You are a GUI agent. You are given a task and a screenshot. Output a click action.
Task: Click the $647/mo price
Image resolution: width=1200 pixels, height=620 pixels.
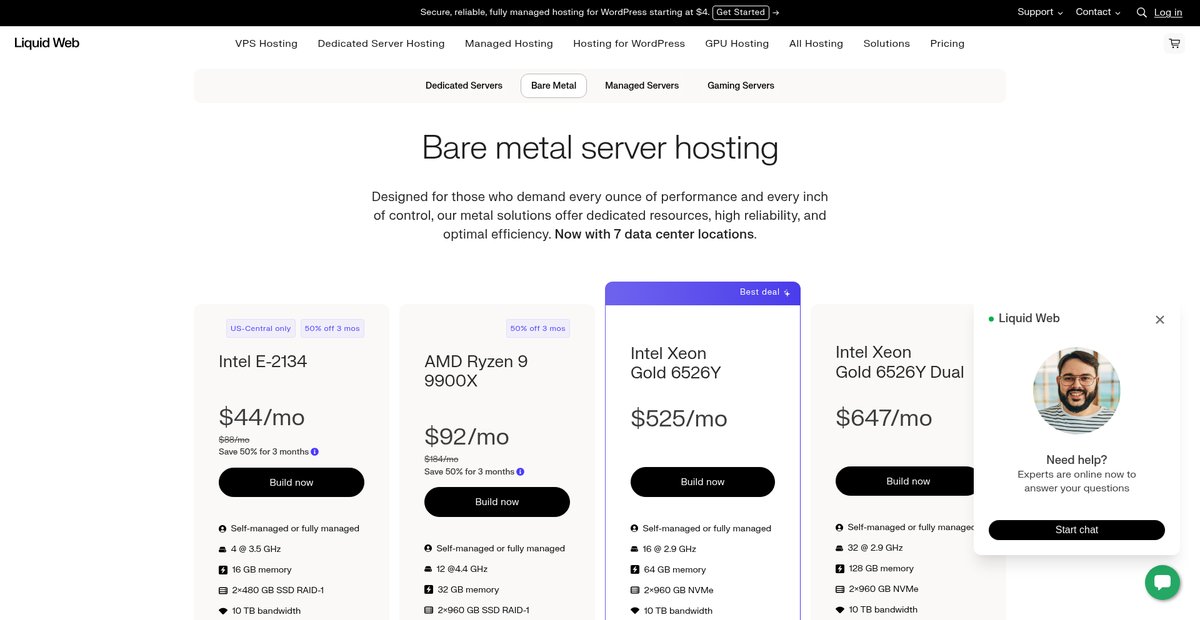tap(884, 417)
